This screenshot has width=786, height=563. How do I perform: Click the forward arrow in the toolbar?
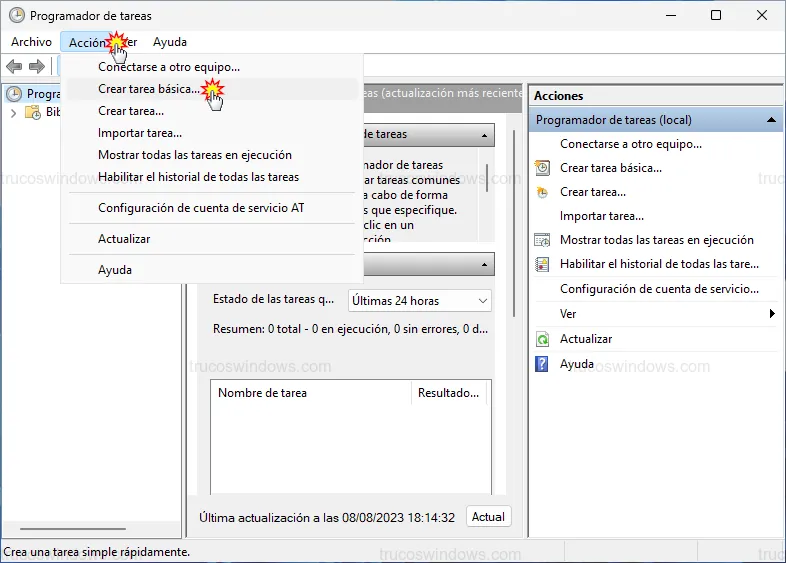(37, 66)
